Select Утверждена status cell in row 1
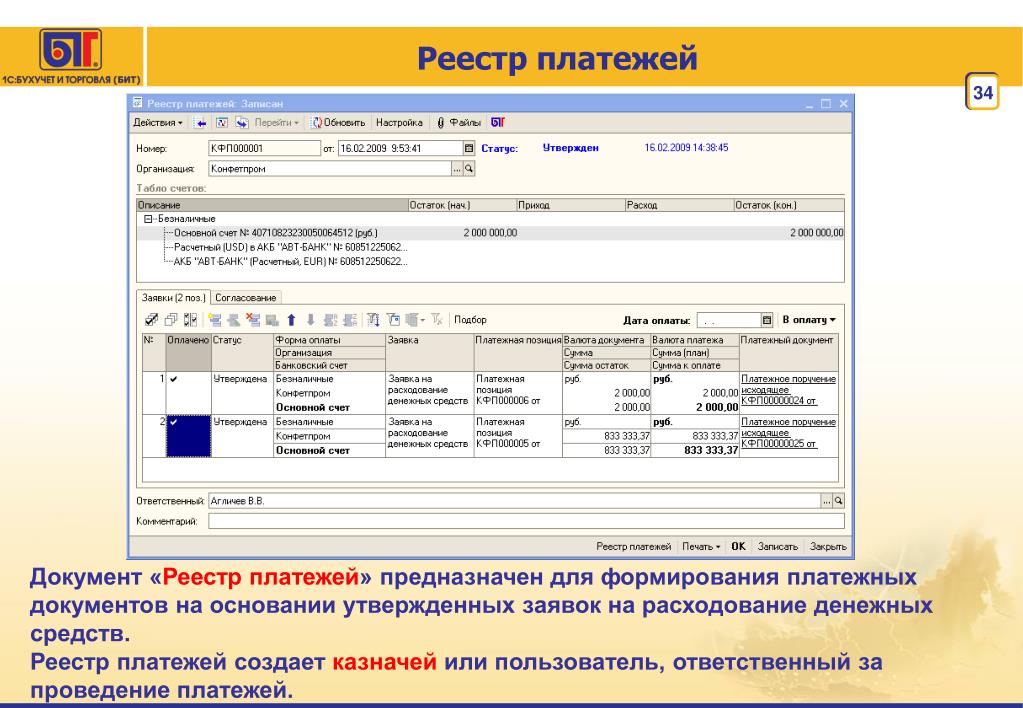The height and width of the screenshot is (708, 1023). 242,393
